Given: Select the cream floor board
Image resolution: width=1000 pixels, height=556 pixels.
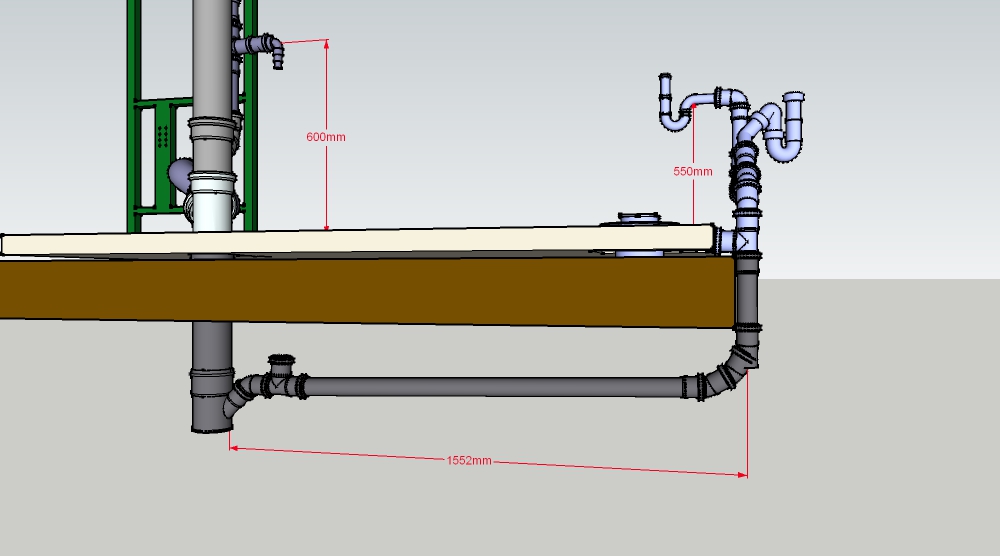Looking at the screenshot, I should click(x=357, y=241).
